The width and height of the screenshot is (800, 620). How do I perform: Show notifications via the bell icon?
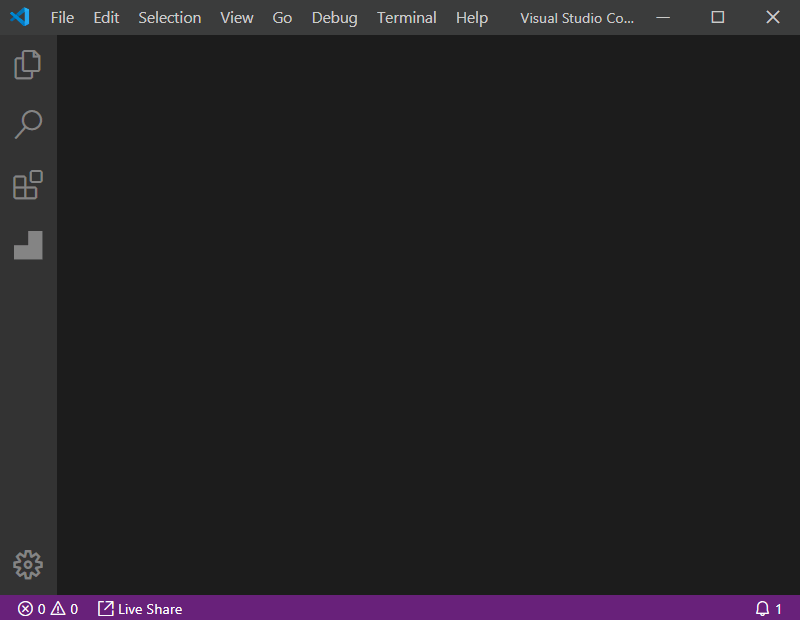point(768,608)
